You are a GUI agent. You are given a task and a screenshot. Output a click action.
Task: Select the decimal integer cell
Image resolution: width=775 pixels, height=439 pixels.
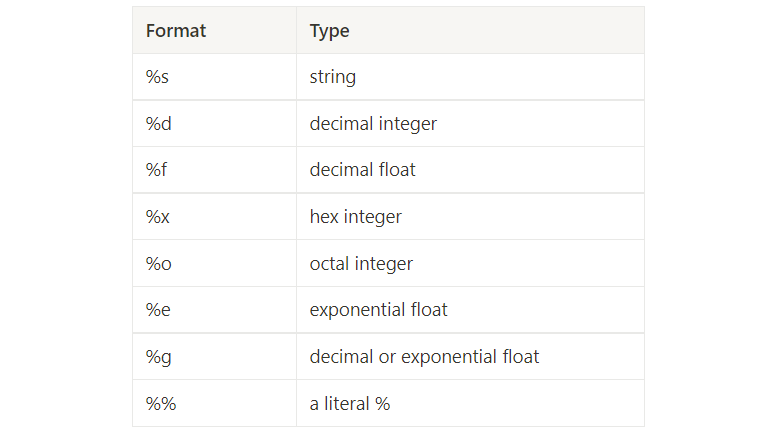click(x=470, y=124)
